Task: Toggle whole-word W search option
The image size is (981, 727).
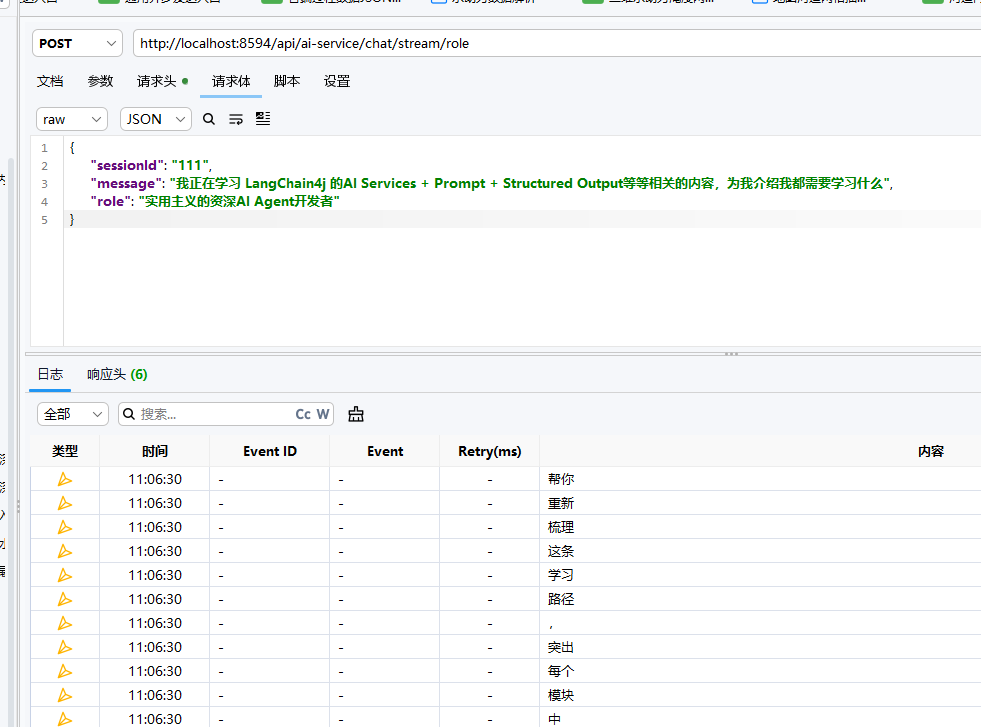Action: [323, 414]
